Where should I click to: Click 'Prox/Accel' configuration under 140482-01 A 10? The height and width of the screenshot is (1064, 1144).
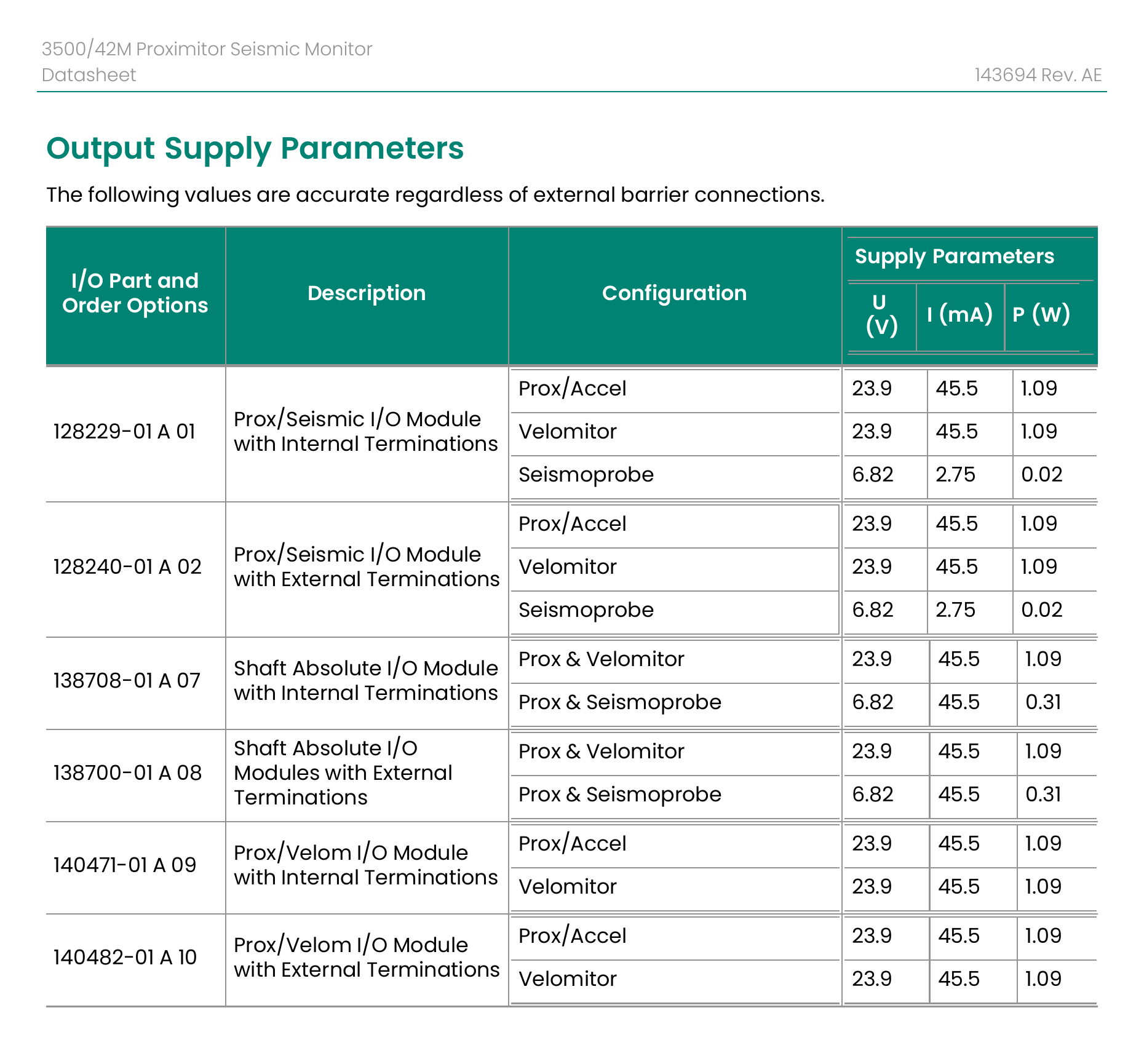573,936
